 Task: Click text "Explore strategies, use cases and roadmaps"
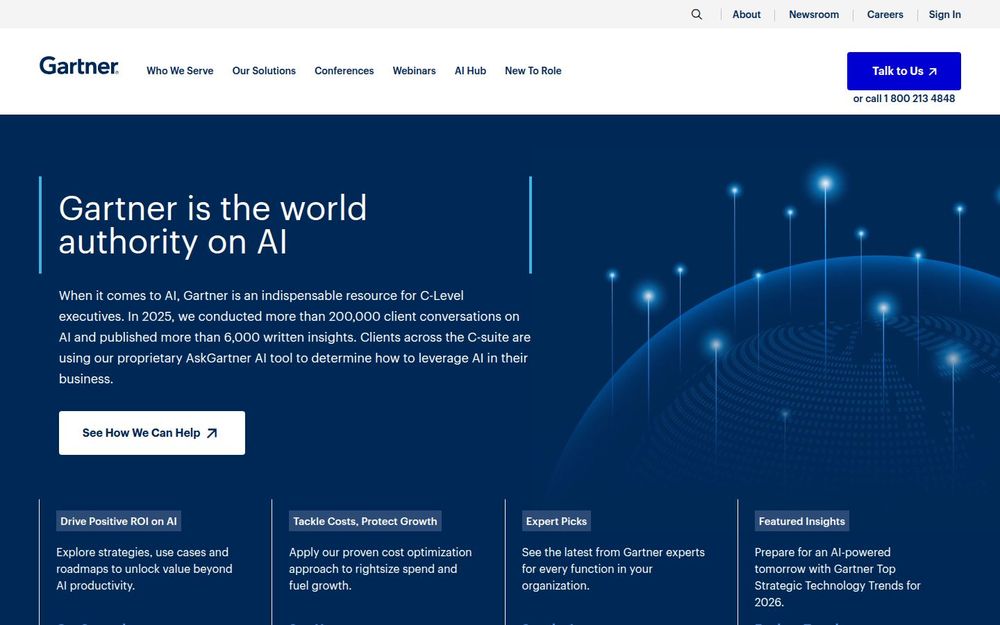tap(144, 569)
